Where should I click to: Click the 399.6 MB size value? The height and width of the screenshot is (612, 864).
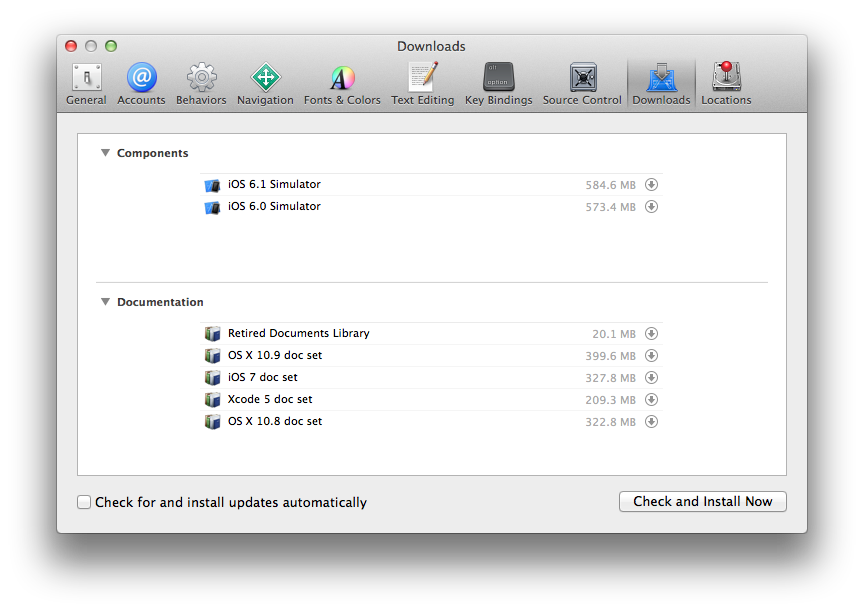[x=611, y=356]
